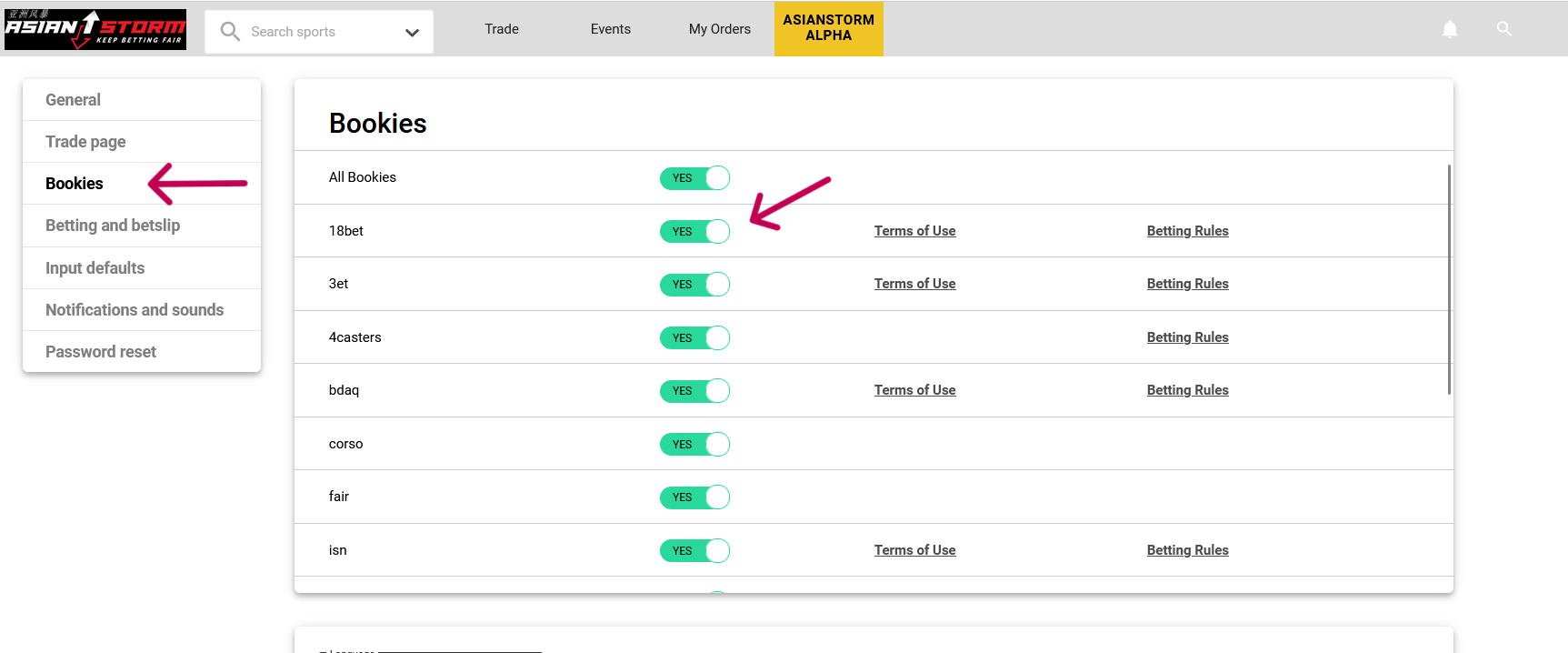Screen dimensions: 1568x653
Task: Click the header search icon at right
Action: pos(1504,29)
